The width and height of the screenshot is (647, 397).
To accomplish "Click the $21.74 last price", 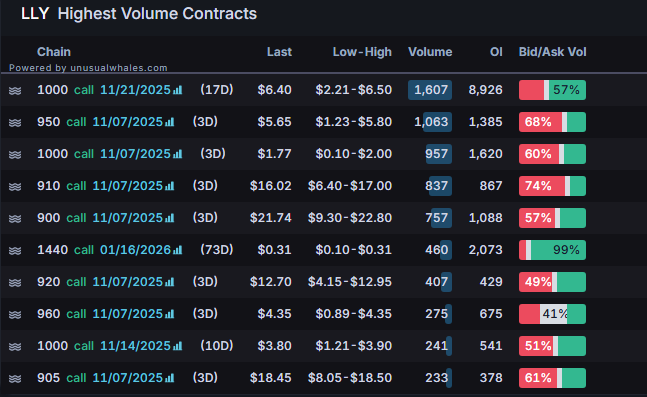I will [x=271, y=218].
